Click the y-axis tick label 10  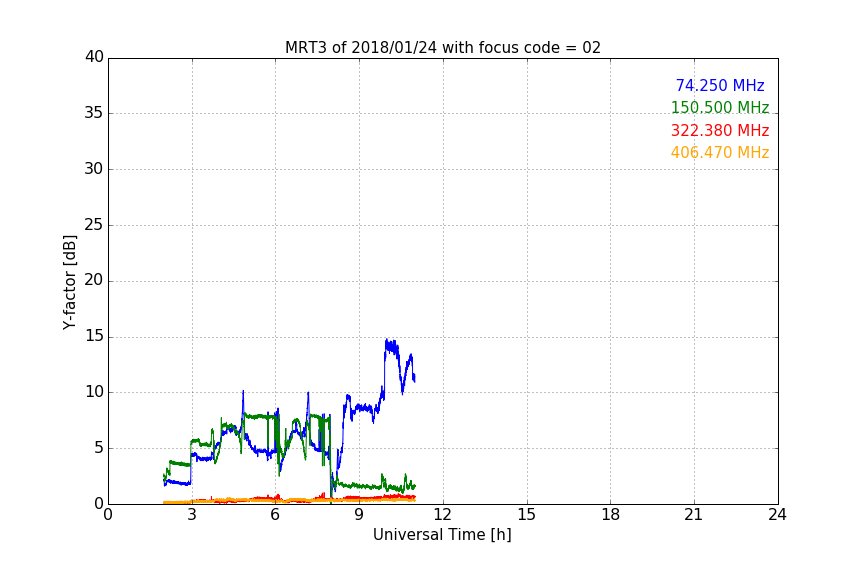pyautogui.click(x=94, y=392)
